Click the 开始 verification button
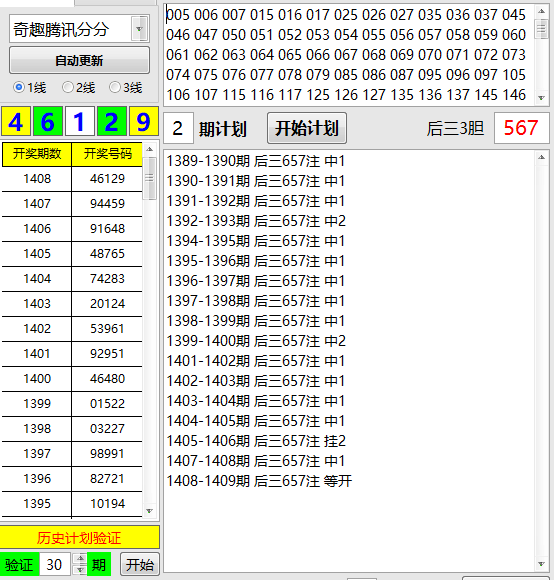The height and width of the screenshot is (580, 554). pyautogui.click(x=140, y=564)
